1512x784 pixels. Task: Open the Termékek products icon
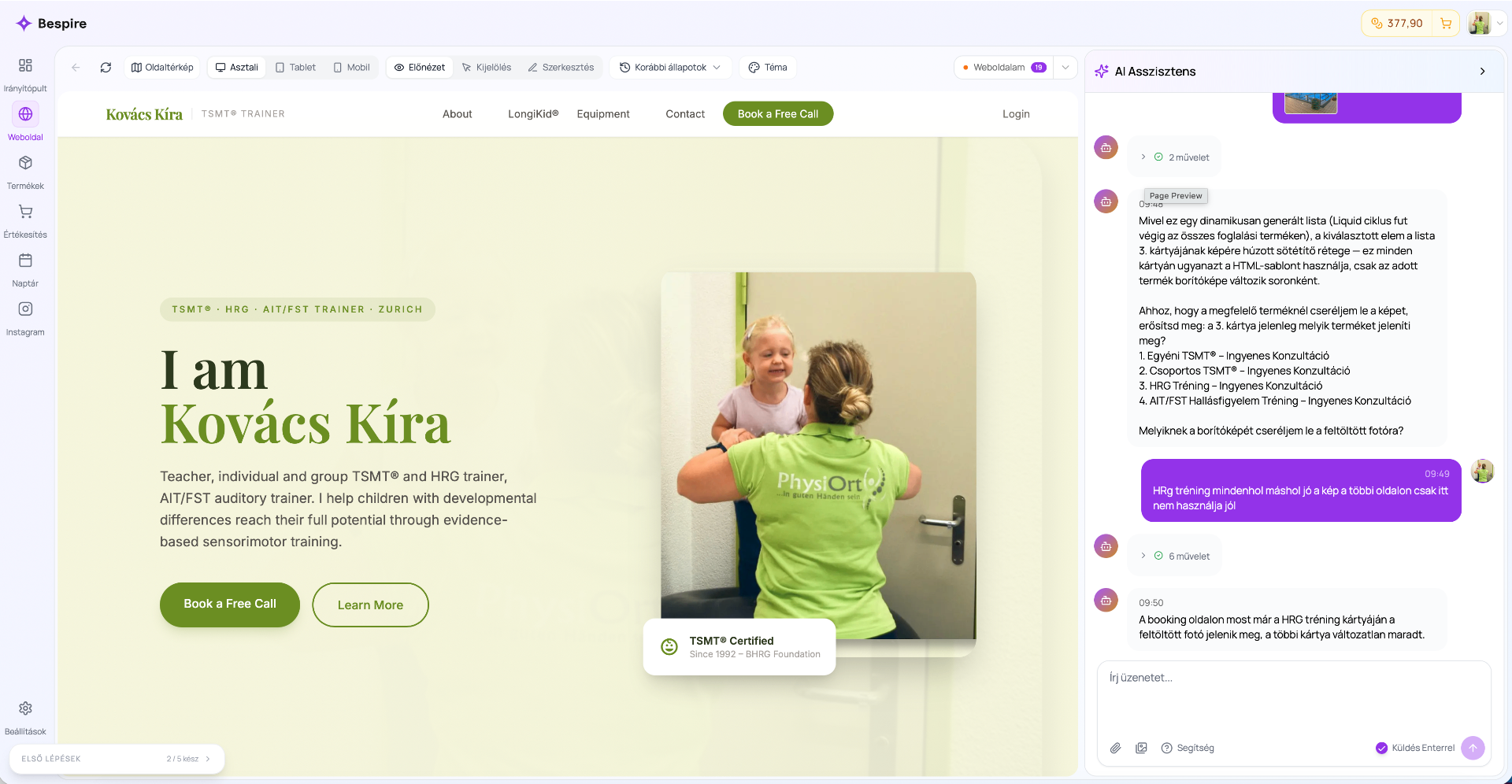[x=25, y=163]
